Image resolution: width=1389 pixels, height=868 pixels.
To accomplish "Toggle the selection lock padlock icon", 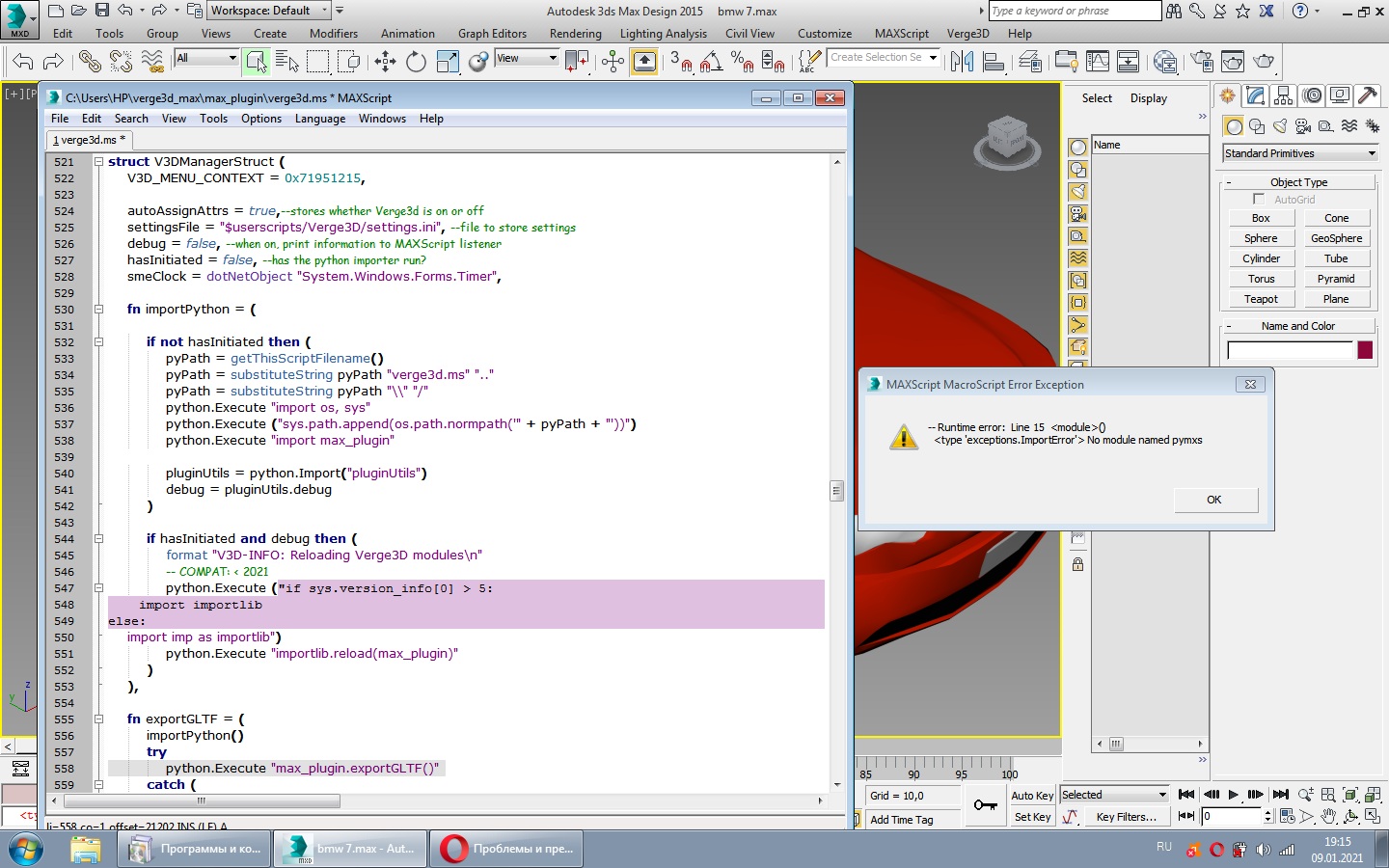I will click(x=1077, y=564).
